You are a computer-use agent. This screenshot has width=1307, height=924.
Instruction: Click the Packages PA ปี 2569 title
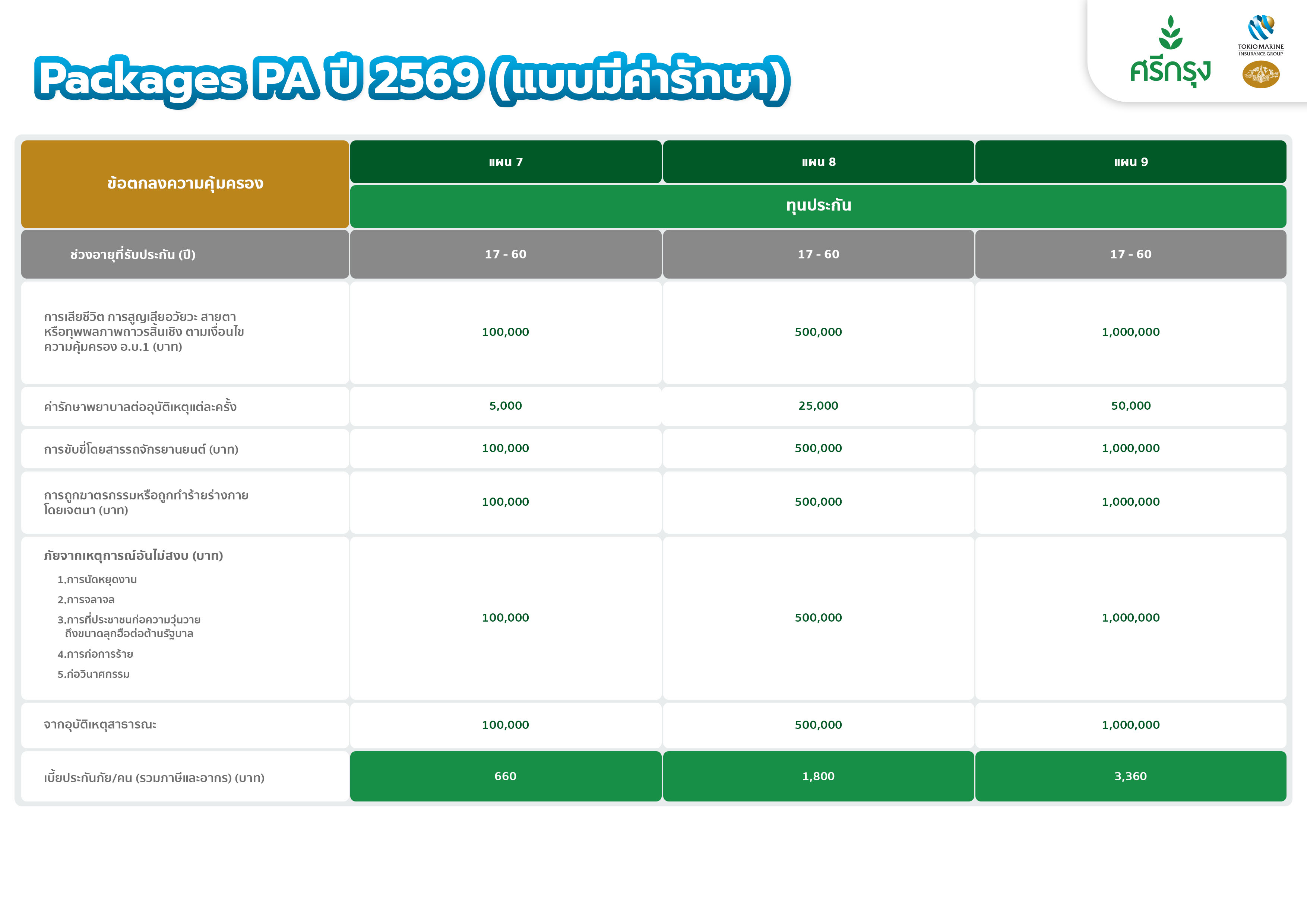412,79
